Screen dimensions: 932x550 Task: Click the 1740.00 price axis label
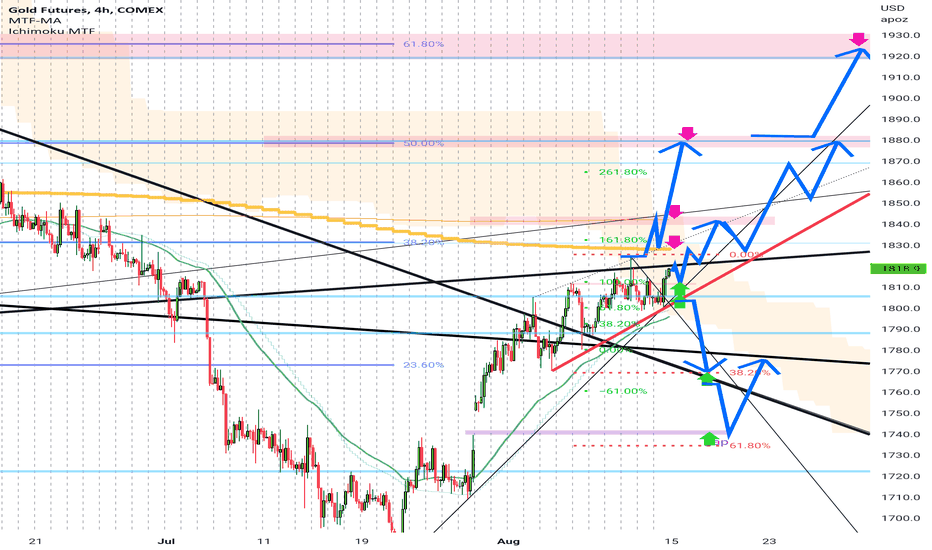point(900,434)
